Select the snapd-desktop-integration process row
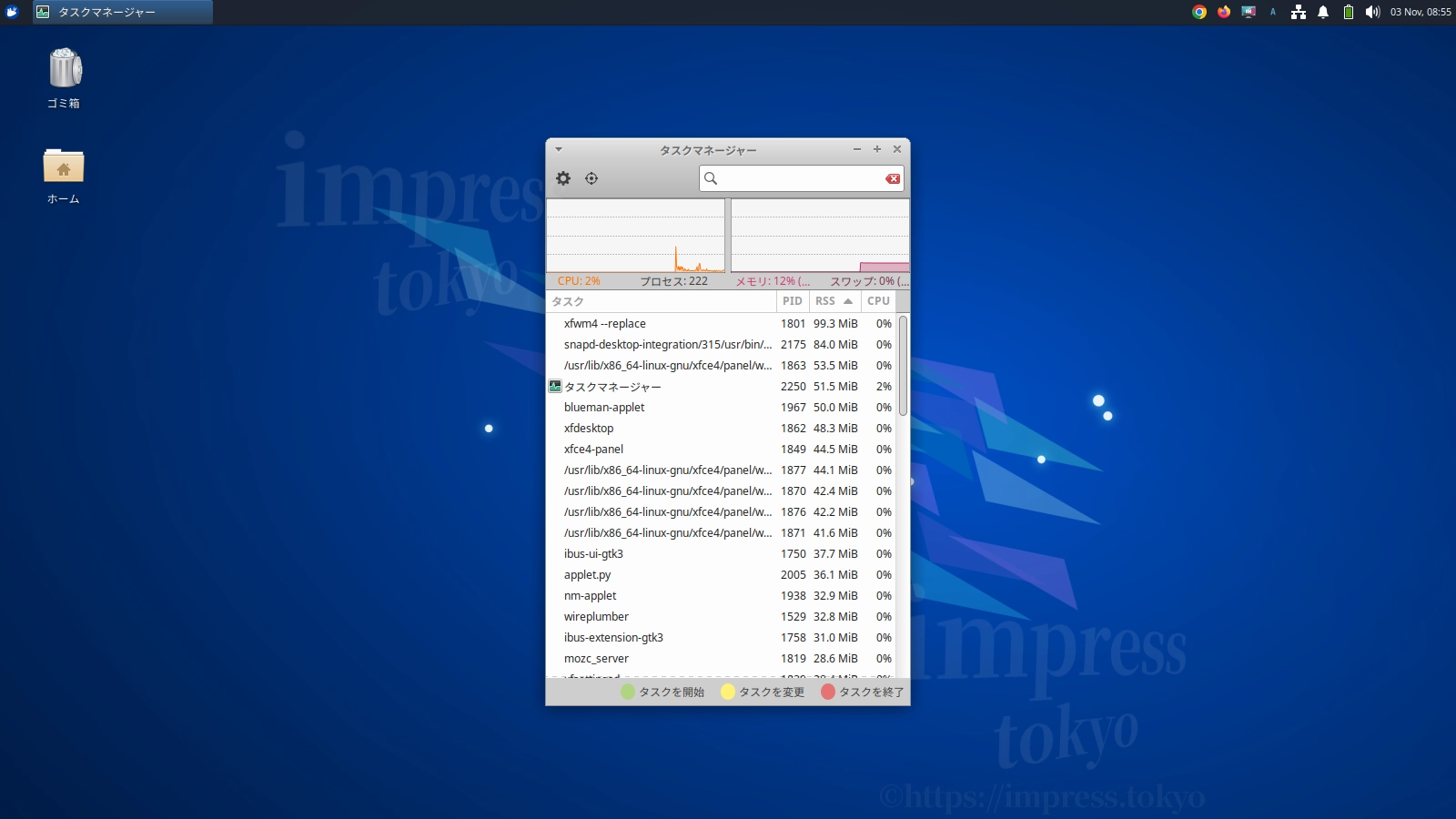Screen dimensions: 1456x819 [x=721, y=345]
